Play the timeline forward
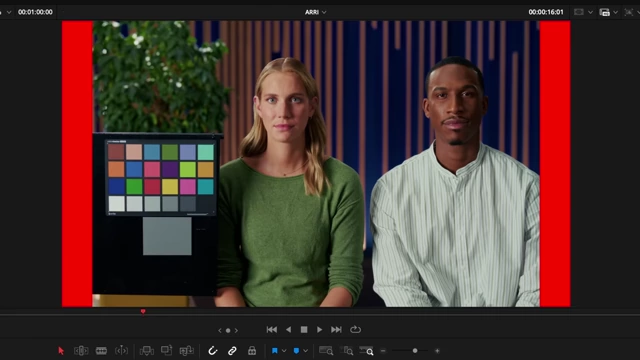 [x=319, y=329]
